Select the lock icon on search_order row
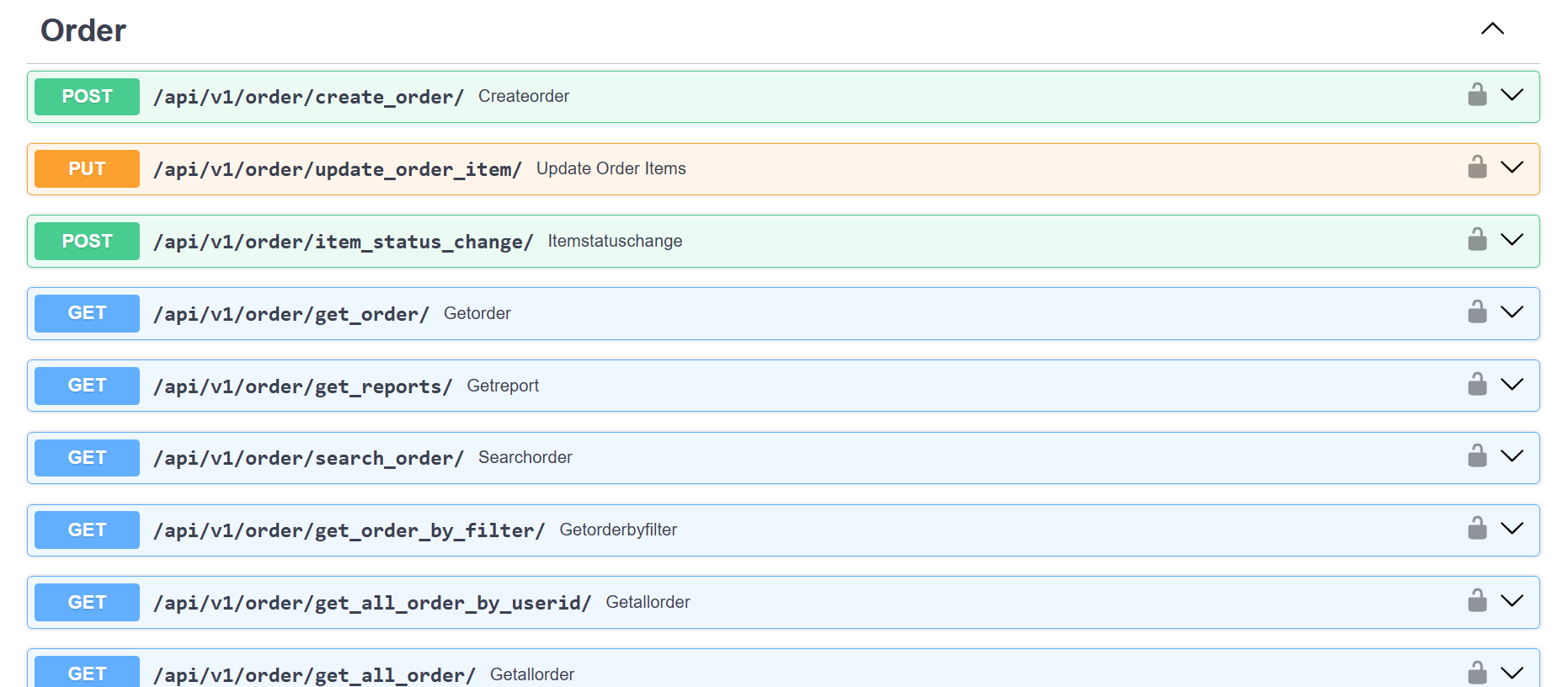The width and height of the screenshot is (1568, 687). 1477,456
